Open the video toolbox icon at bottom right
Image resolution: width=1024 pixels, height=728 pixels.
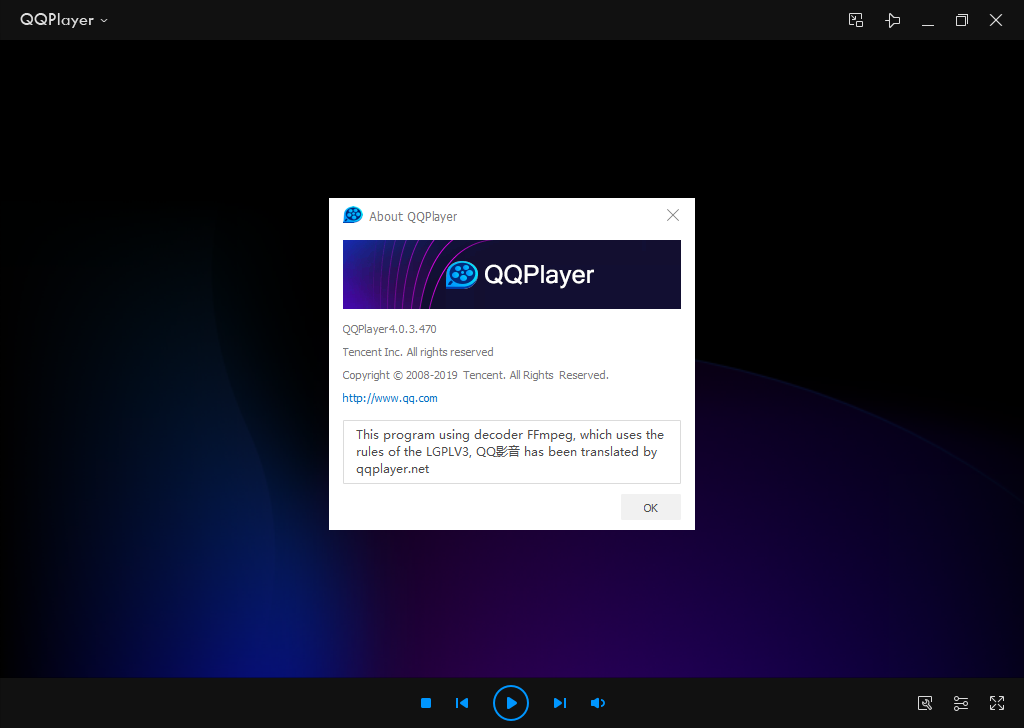[925, 703]
